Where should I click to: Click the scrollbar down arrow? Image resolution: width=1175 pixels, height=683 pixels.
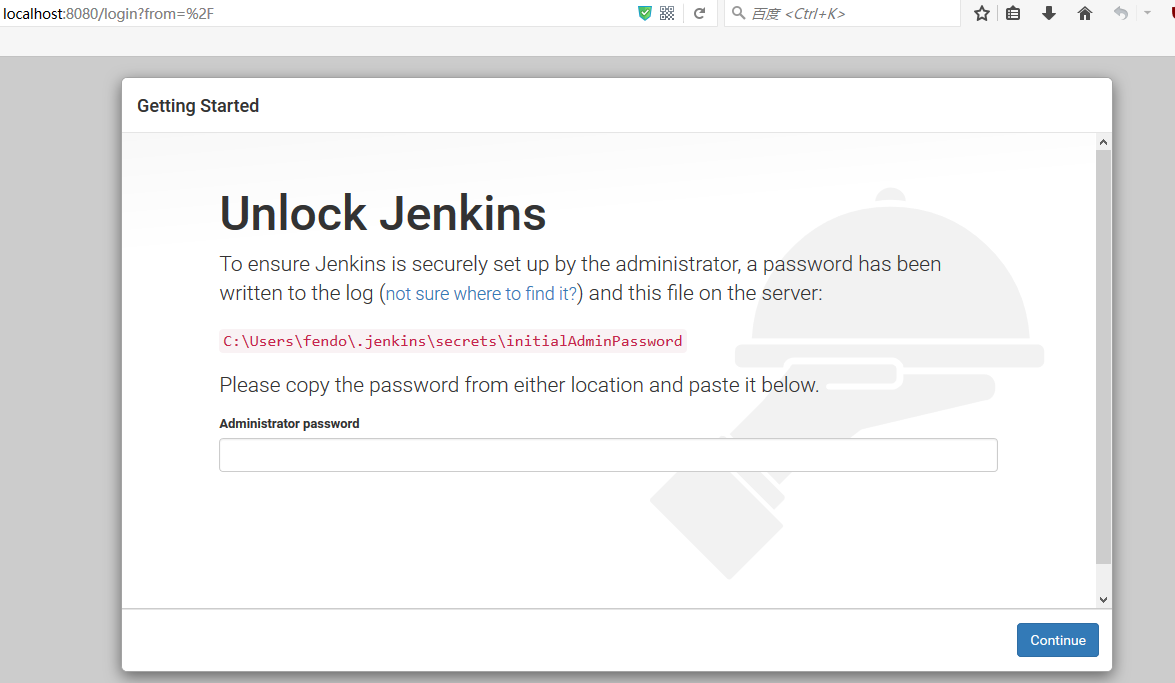1103,599
